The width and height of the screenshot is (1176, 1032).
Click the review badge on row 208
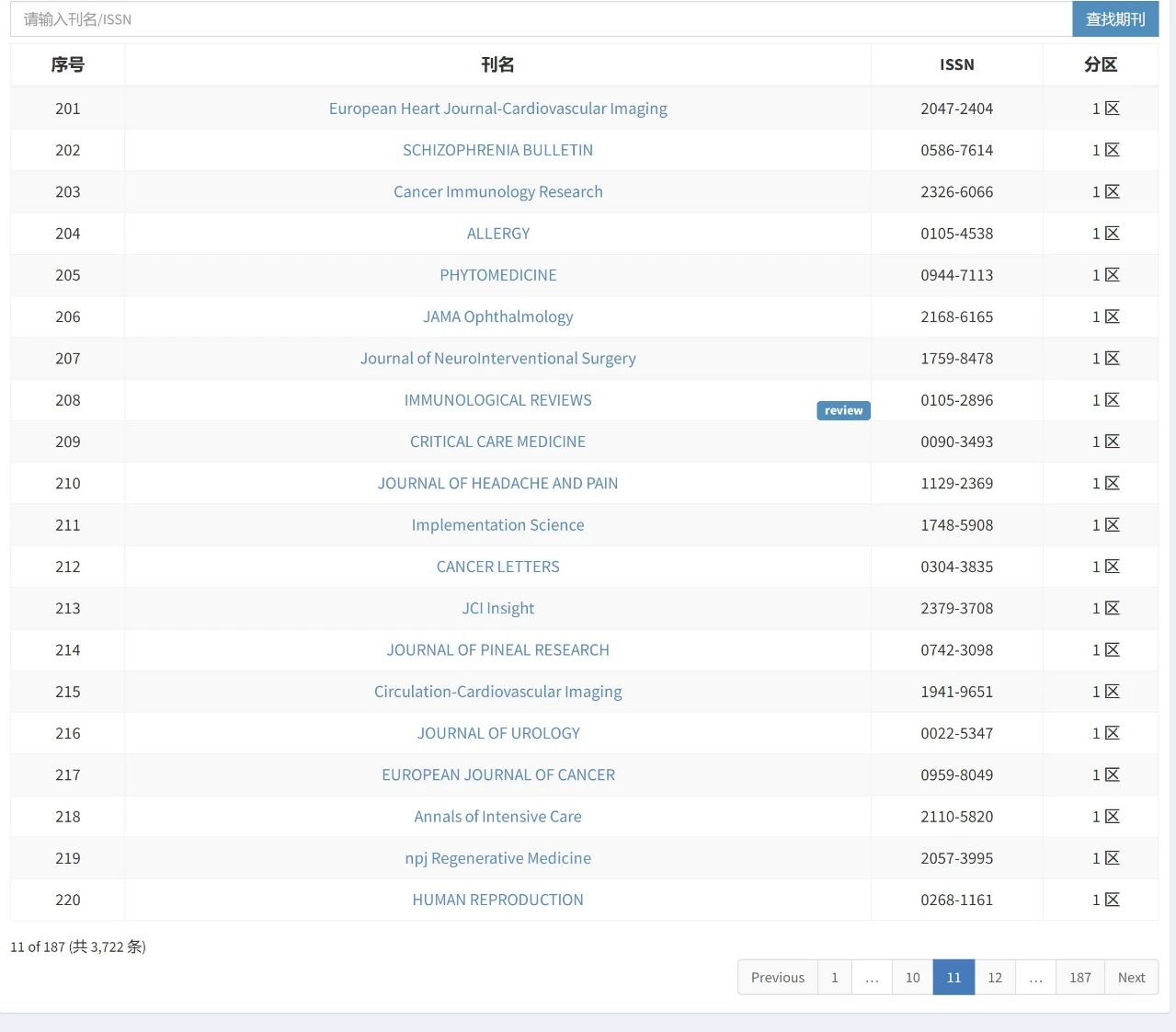843,410
